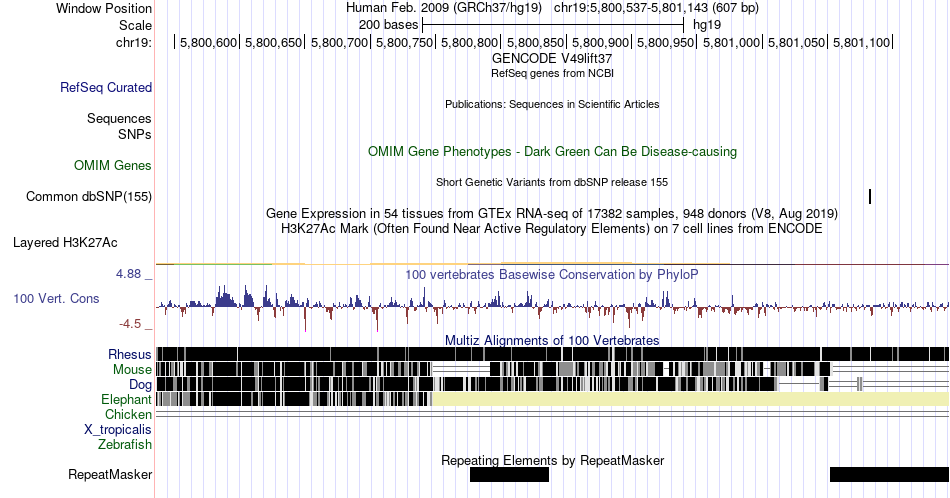Click the 5,800,600 ruler position

208,42
